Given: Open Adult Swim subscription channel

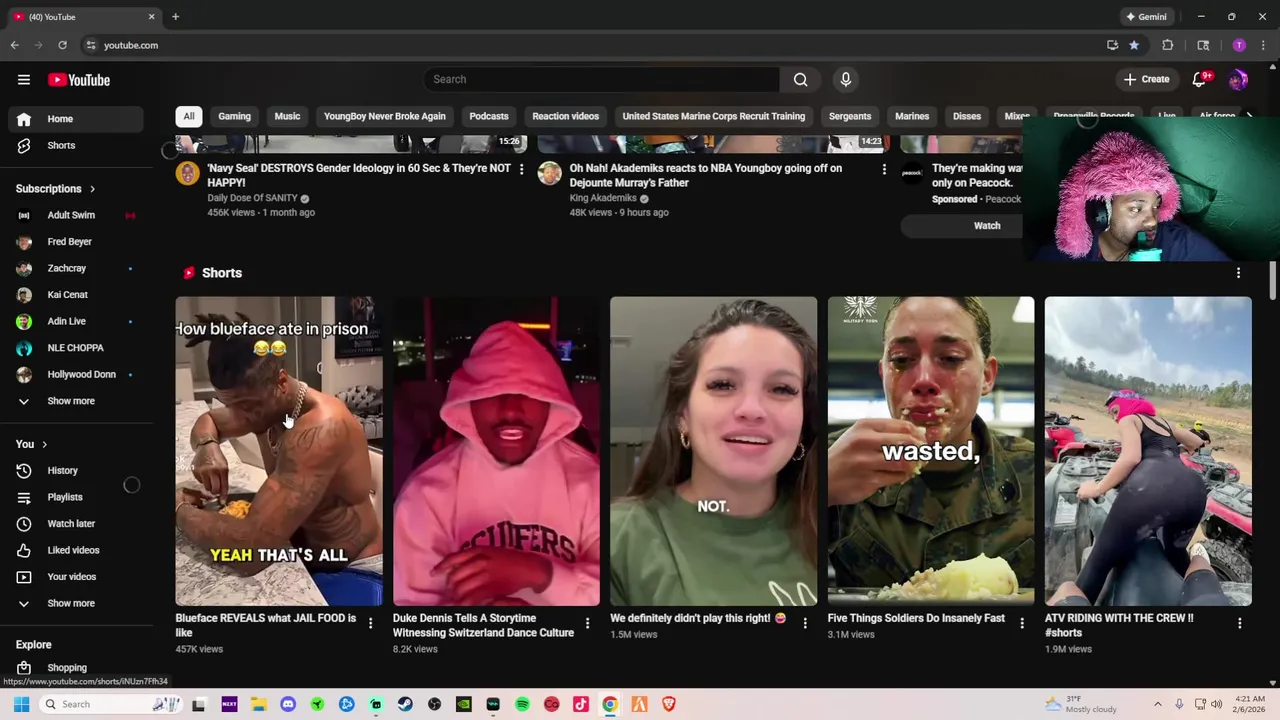Looking at the screenshot, I should [76, 215].
